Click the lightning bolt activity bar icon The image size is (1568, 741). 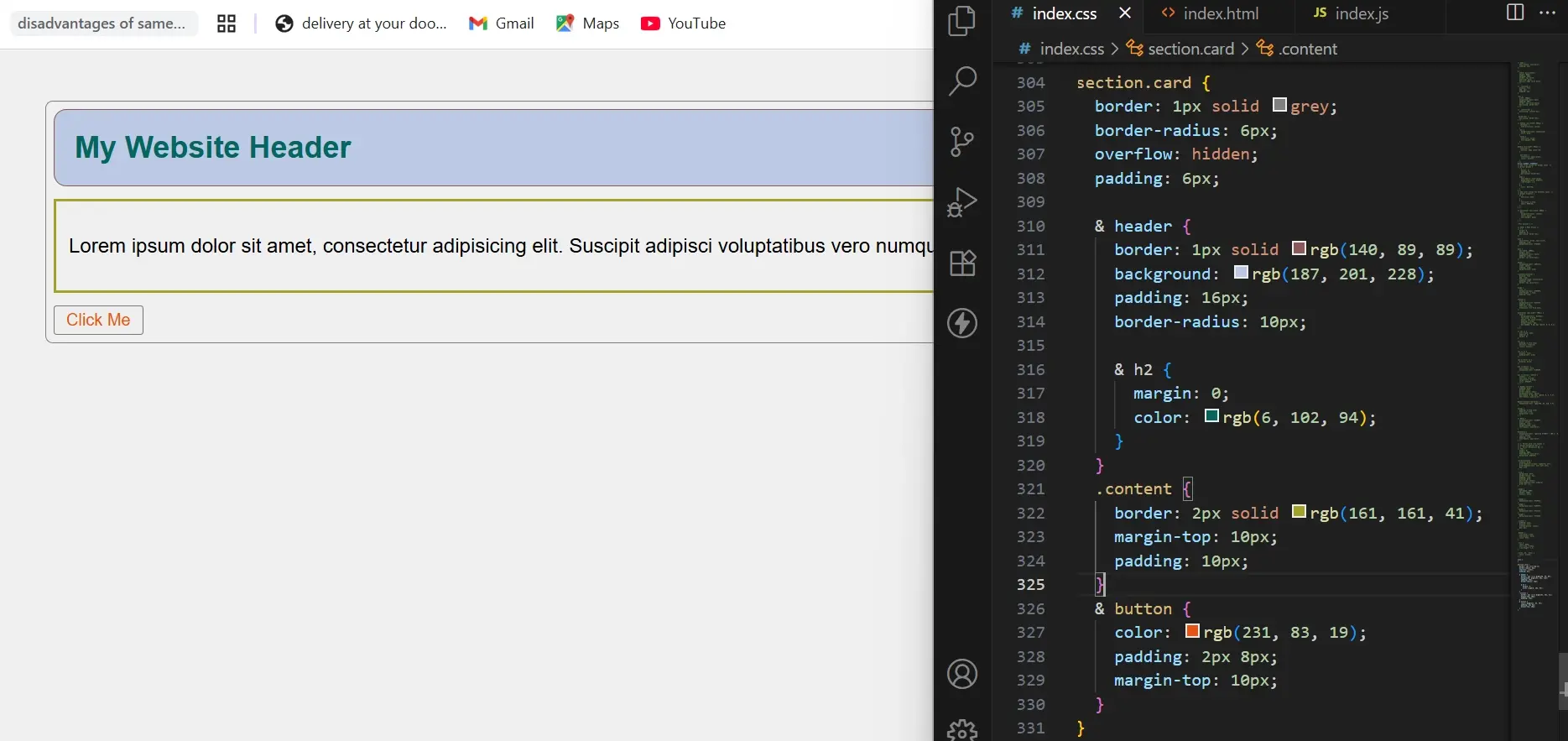pos(962,323)
